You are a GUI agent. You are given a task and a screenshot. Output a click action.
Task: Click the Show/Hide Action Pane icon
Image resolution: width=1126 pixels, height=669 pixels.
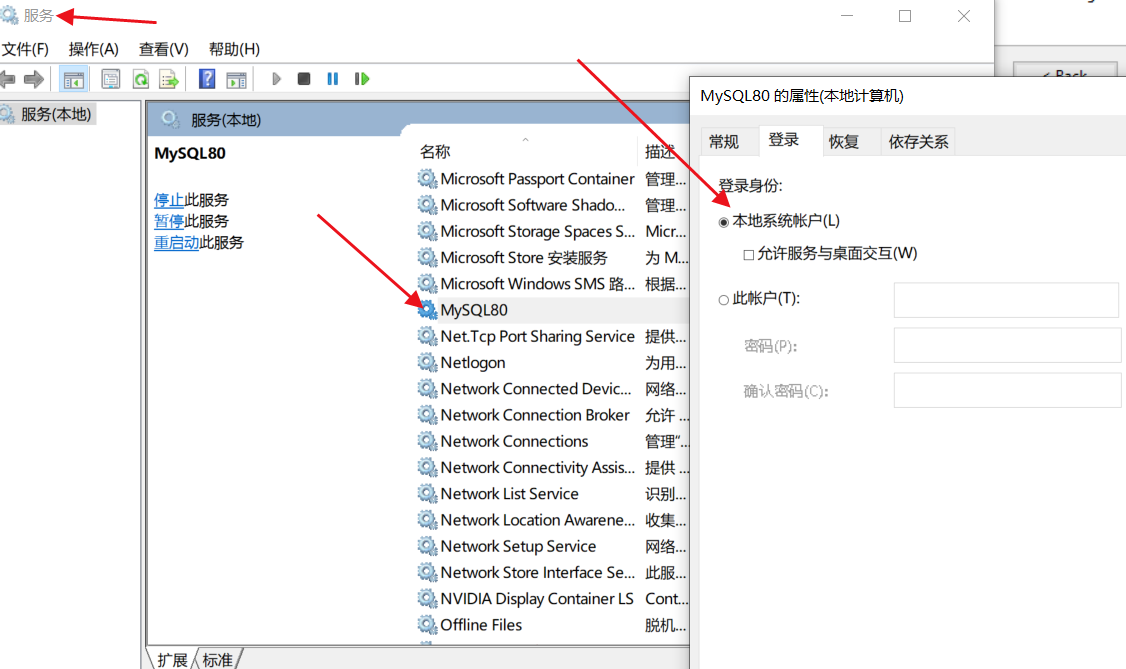237,78
